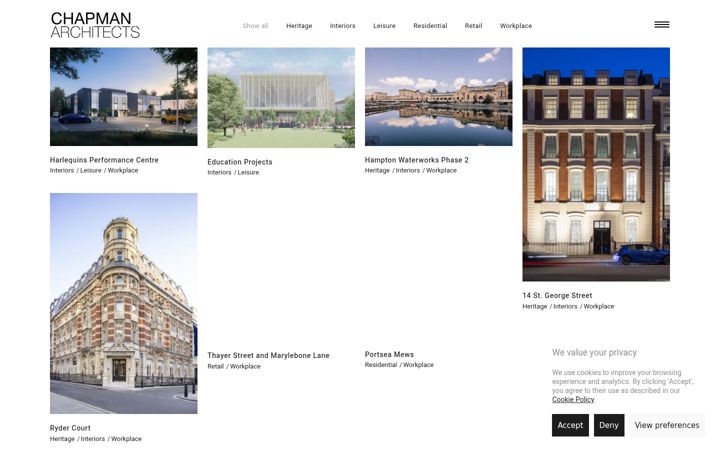Open Thayer Street and Marylebone Lane project

[x=268, y=355]
